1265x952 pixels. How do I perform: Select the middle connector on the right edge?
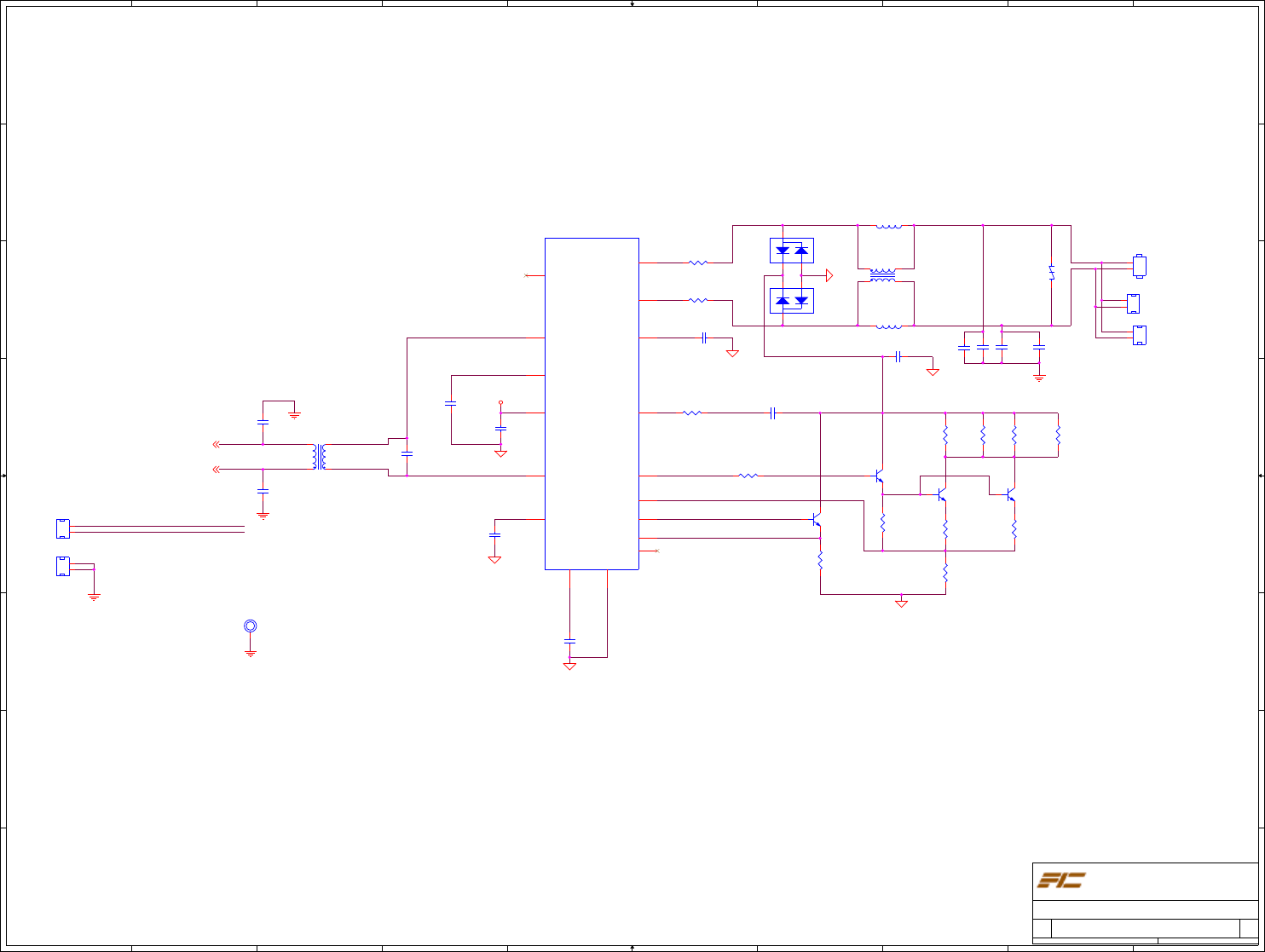[x=1133, y=303]
